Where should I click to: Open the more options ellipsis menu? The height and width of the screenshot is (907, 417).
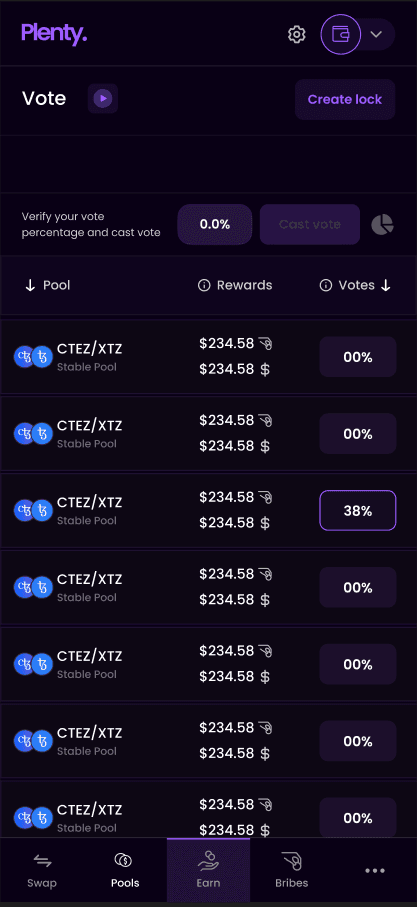375,870
